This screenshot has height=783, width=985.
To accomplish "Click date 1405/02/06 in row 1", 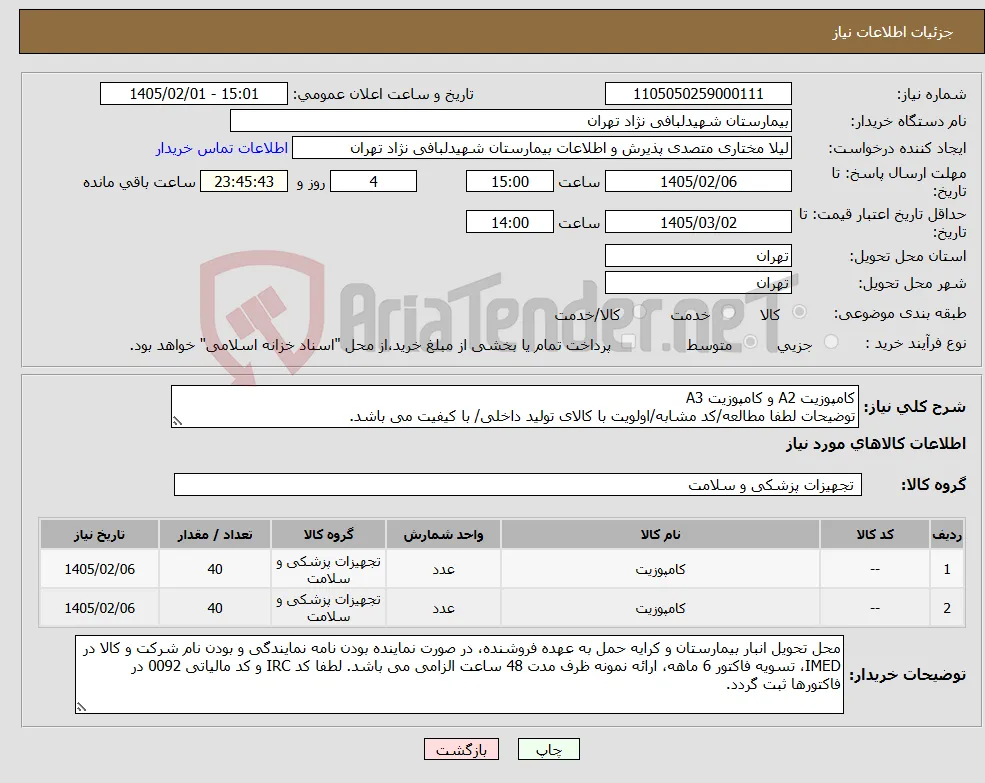I will [99, 569].
